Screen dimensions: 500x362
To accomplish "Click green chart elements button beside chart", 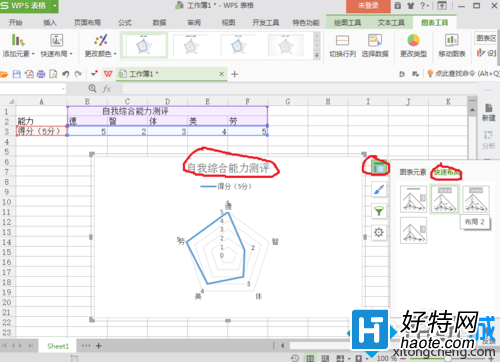I will pyautogui.click(x=379, y=167).
